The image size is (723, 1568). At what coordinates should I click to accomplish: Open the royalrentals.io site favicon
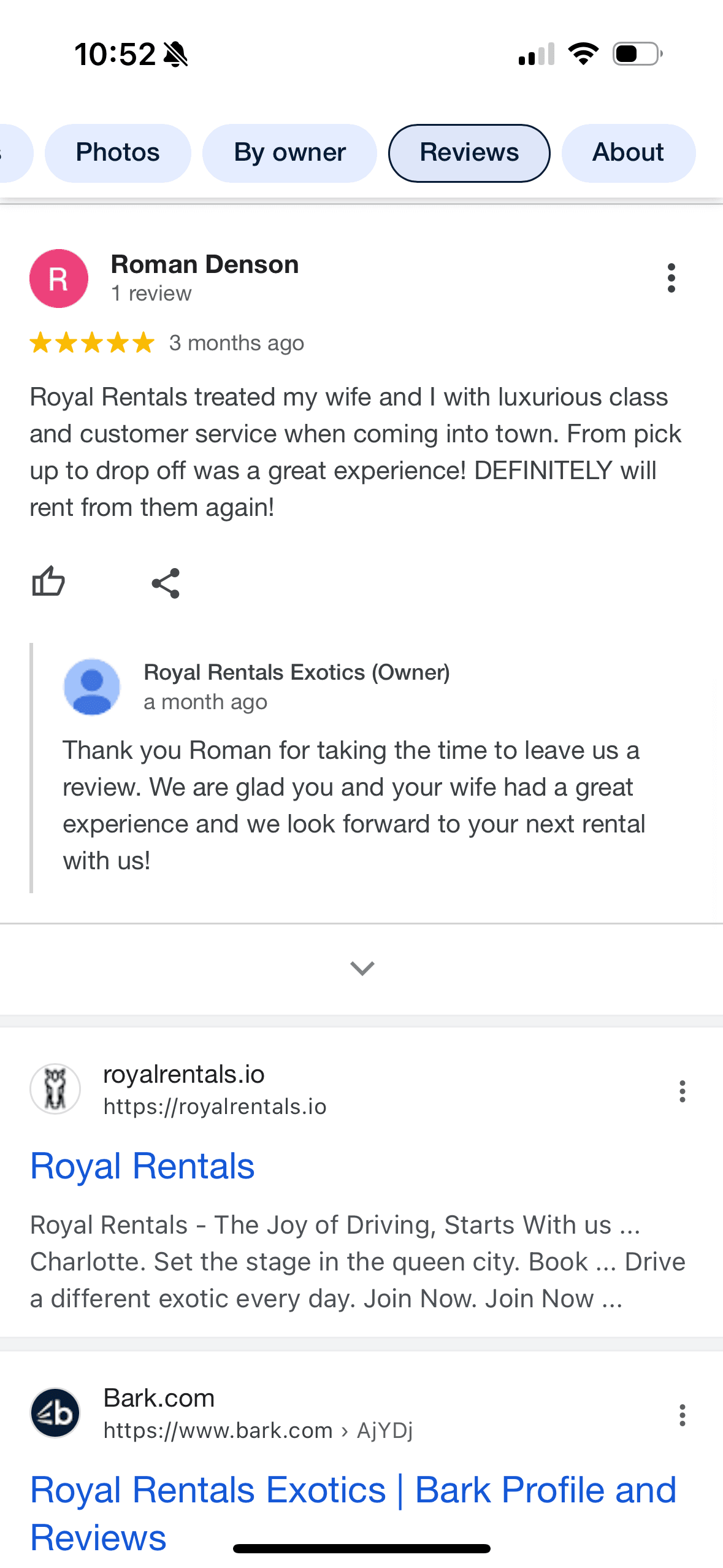(56, 1090)
